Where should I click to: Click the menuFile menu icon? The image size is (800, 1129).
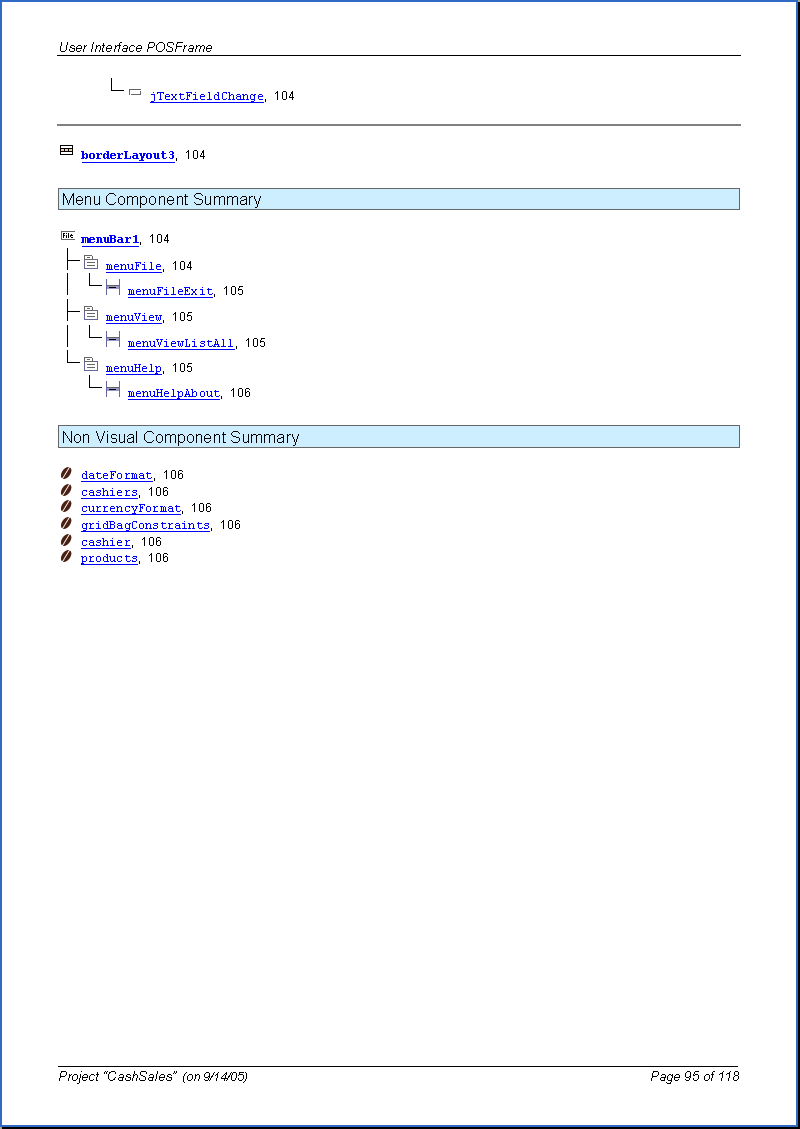click(91, 262)
